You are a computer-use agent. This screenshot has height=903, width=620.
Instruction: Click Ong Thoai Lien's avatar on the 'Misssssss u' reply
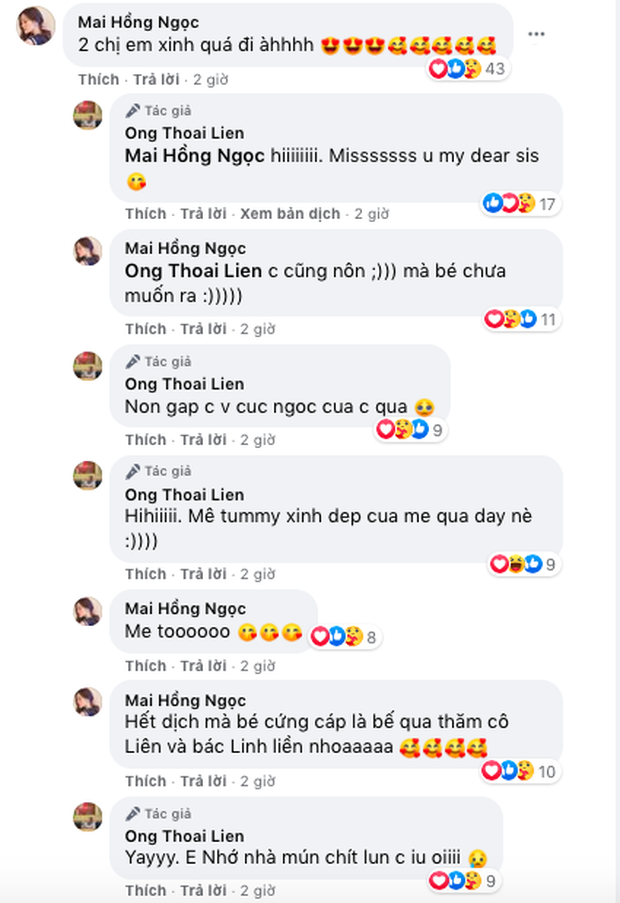click(88, 115)
